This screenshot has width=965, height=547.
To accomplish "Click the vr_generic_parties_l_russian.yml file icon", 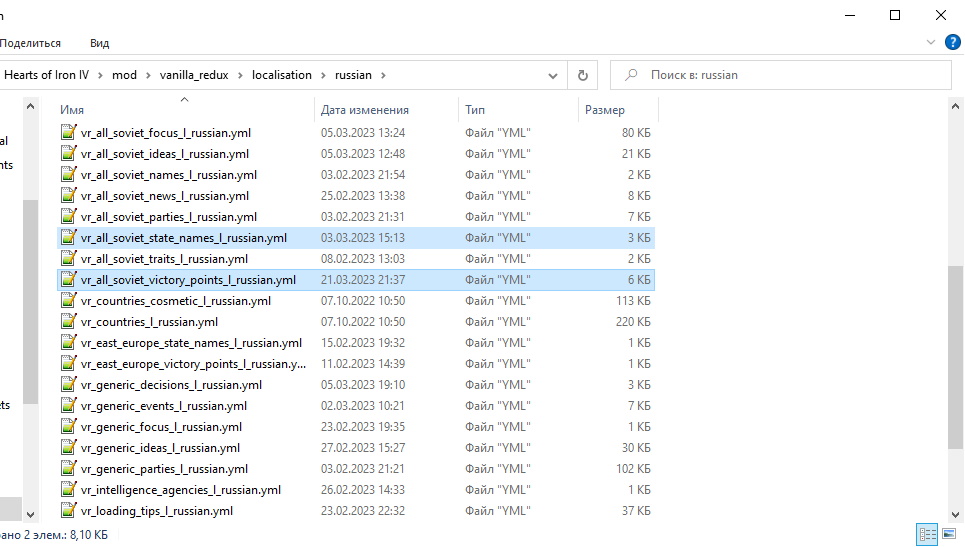I will point(69,468).
